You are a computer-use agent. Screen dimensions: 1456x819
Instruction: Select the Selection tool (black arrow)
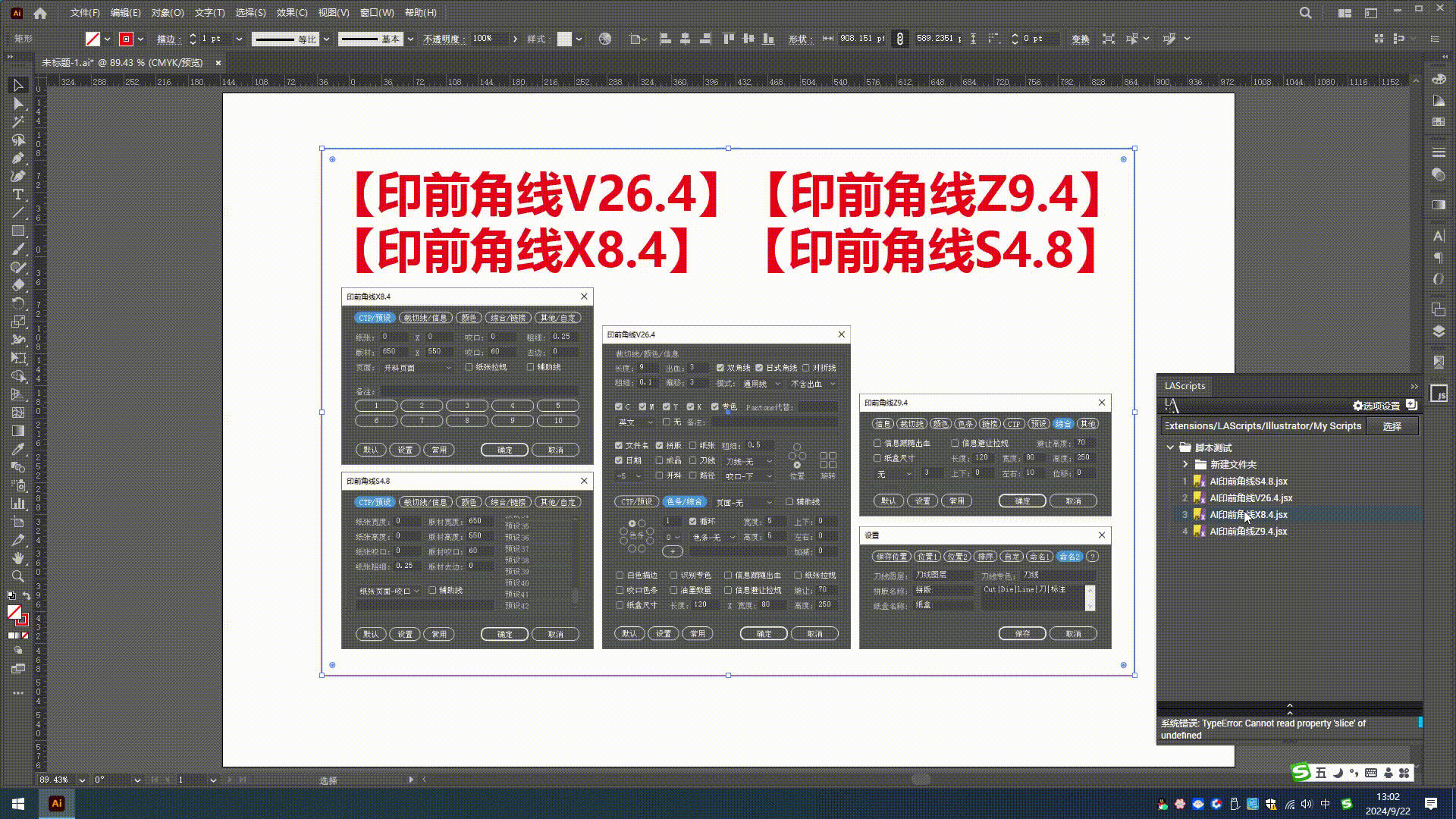pos(18,85)
